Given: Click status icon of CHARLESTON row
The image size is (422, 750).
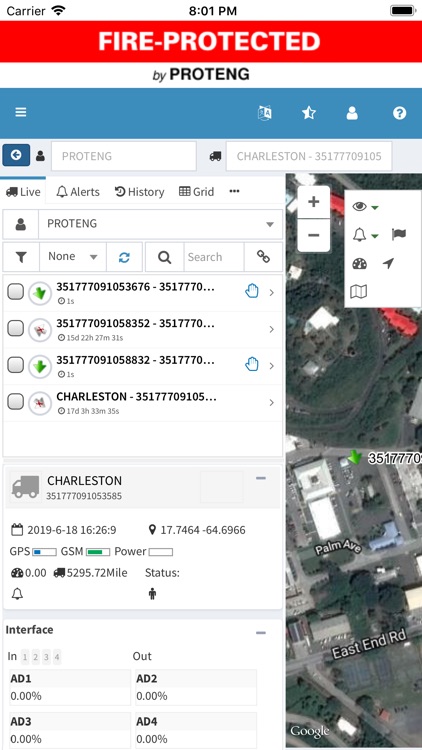Looking at the screenshot, I should coord(40,403).
